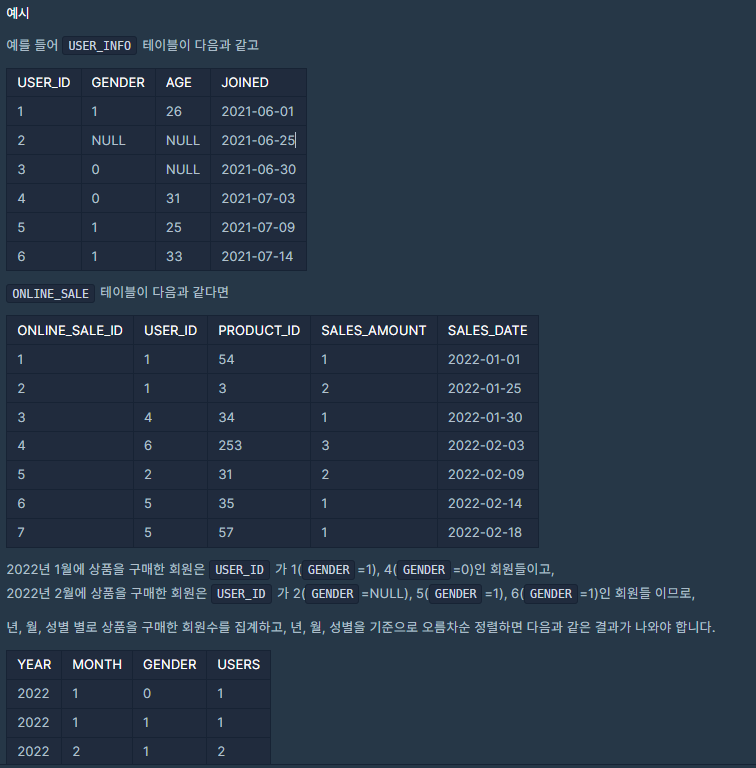Click USER_ID header in the USER_INFO table
Screen dimensions: 756x768
tap(44, 82)
